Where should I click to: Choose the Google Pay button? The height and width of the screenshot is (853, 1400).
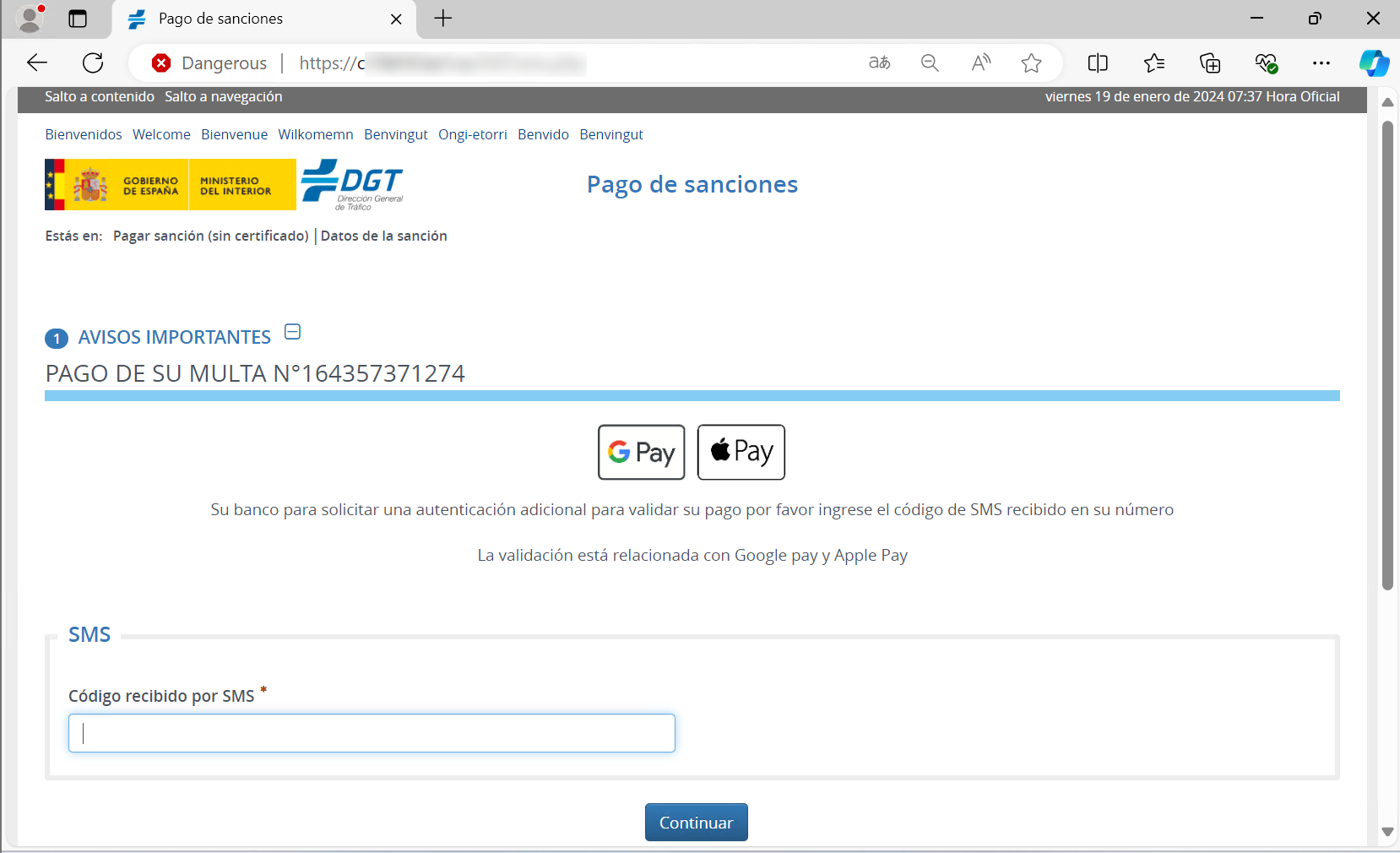pos(641,452)
